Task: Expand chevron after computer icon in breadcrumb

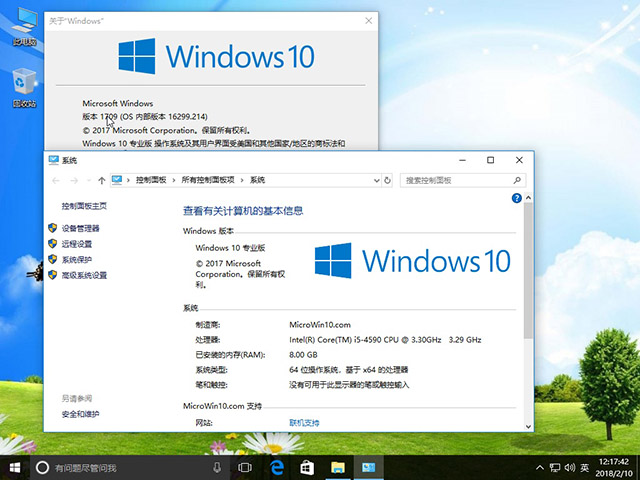Action: (128, 180)
